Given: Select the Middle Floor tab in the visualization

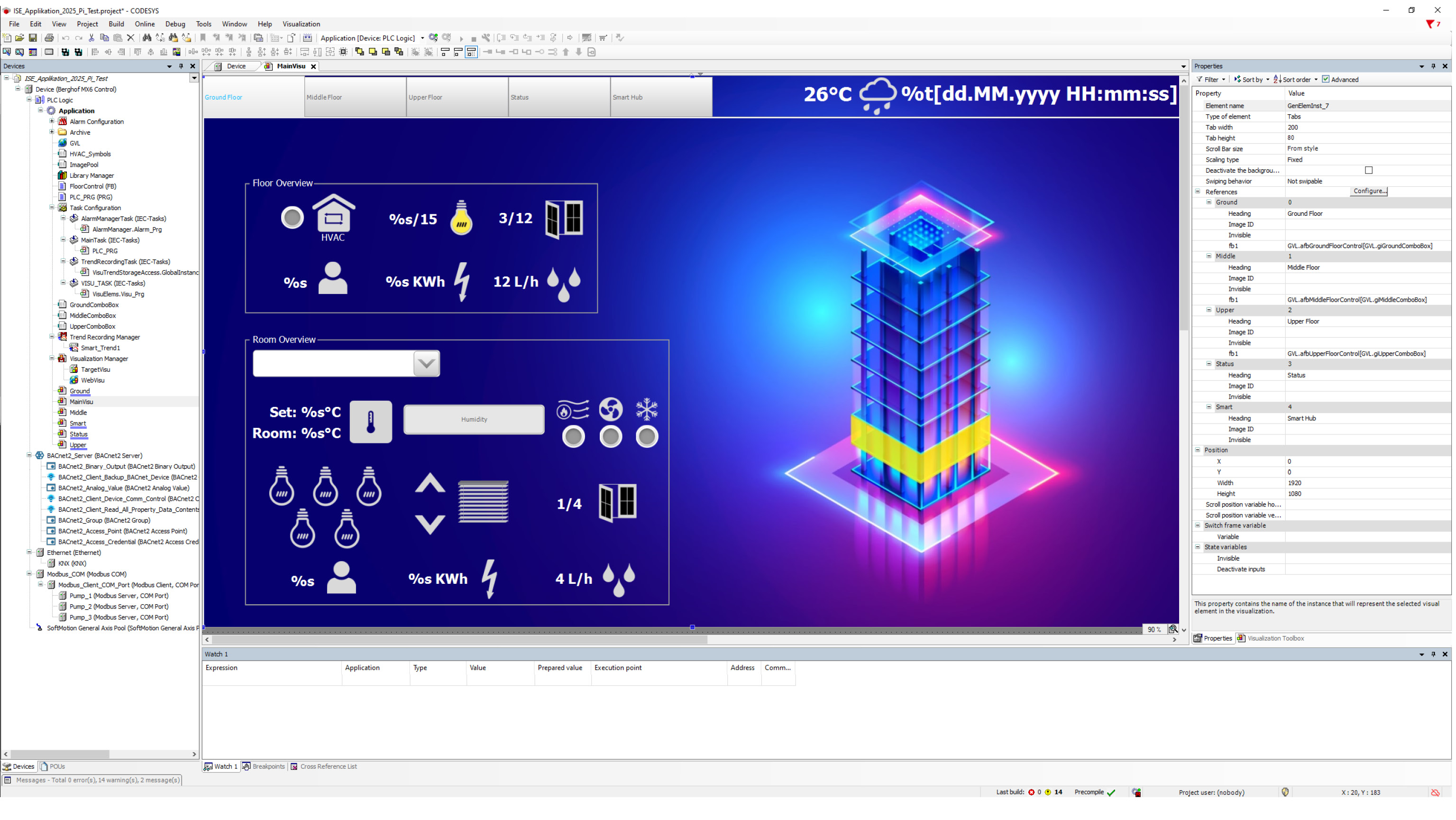Looking at the screenshot, I should [x=356, y=97].
